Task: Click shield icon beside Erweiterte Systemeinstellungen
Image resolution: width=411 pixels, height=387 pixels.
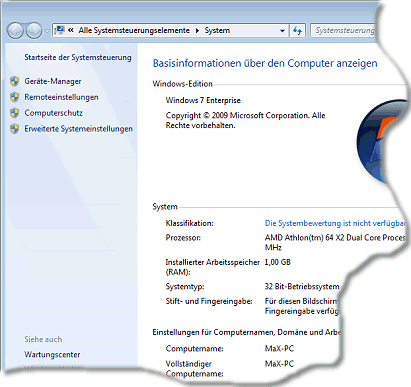Action: point(15,128)
